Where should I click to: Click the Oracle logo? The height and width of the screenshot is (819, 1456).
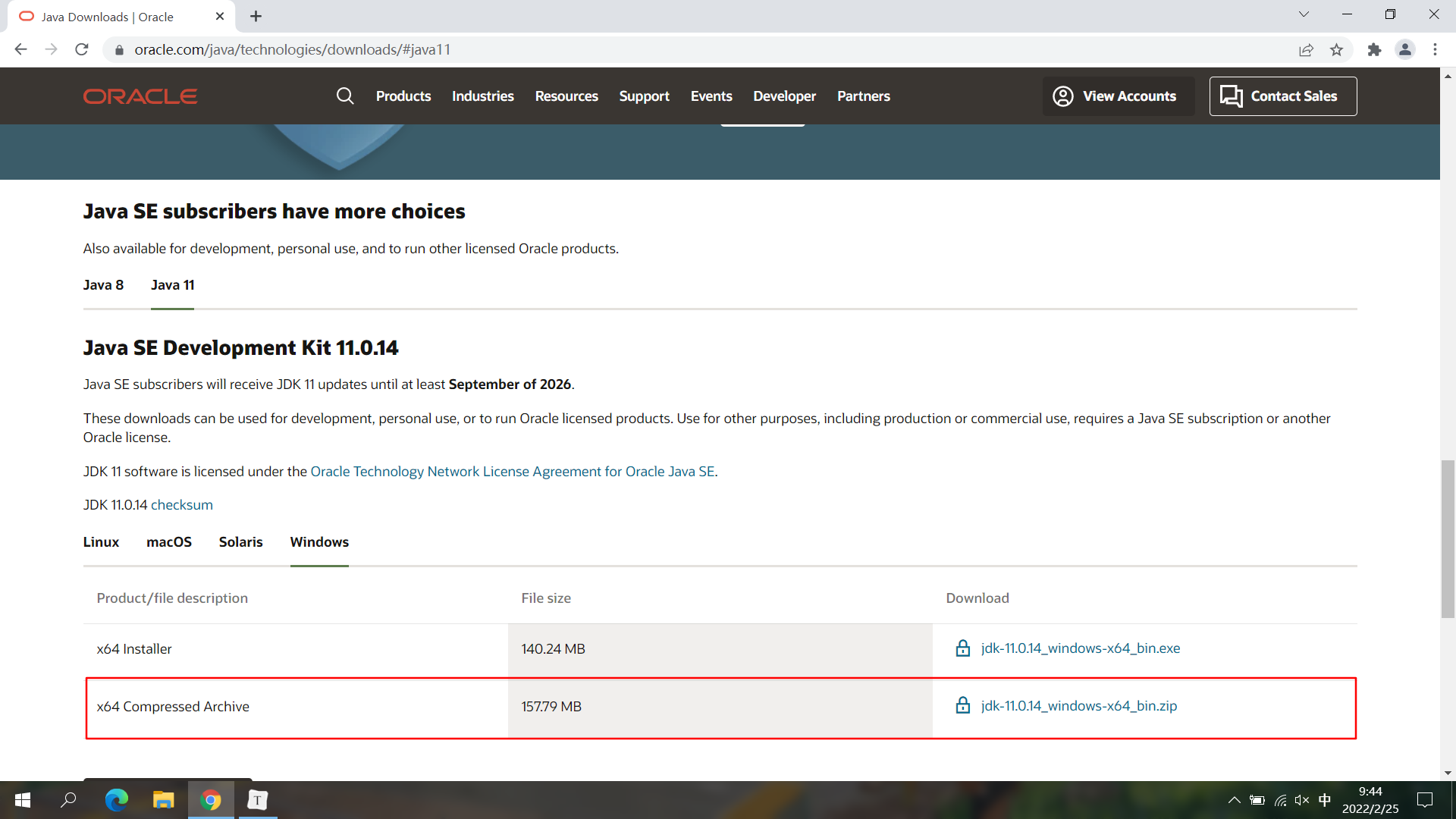[x=140, y=96]
